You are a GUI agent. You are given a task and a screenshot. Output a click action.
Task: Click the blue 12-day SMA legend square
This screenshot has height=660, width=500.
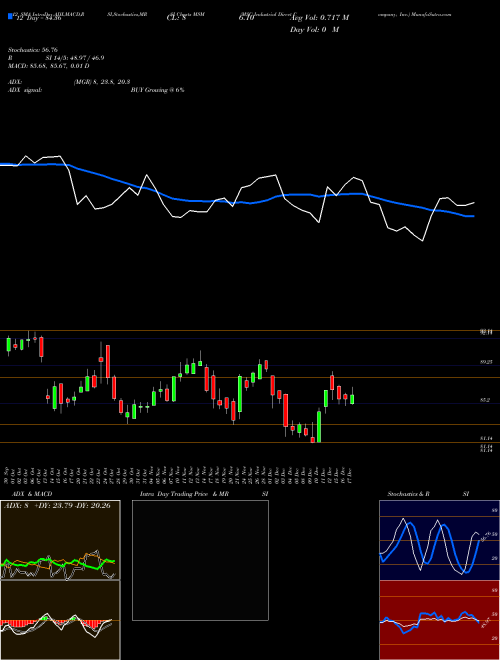coord(10,17)
